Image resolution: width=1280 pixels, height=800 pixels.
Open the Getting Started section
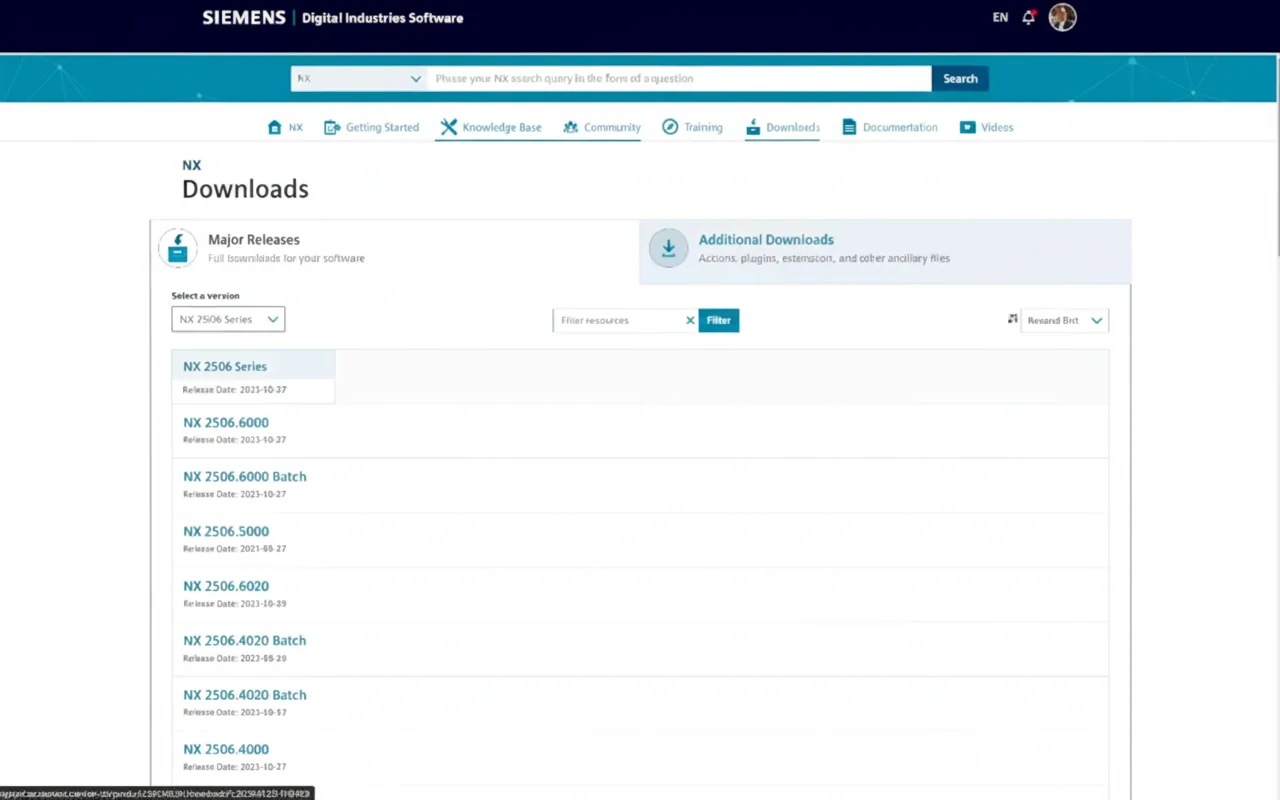click(x=371, y=127)
